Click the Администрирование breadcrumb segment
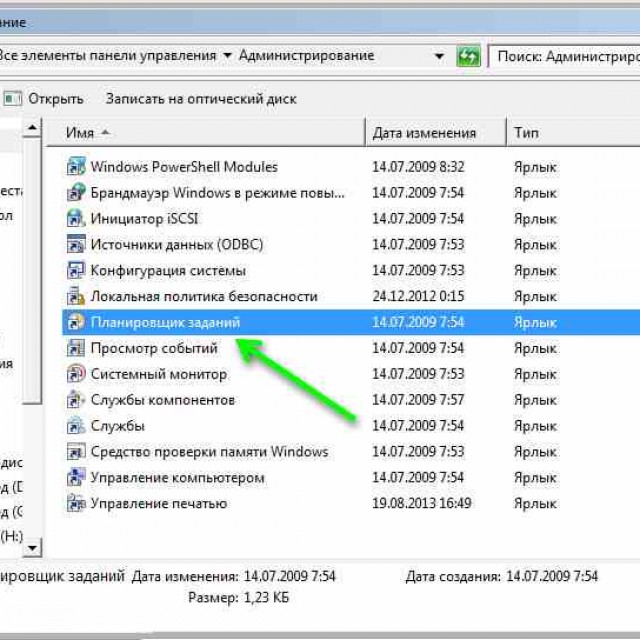Viewport: 640px width, 640px height. [306, 56]
